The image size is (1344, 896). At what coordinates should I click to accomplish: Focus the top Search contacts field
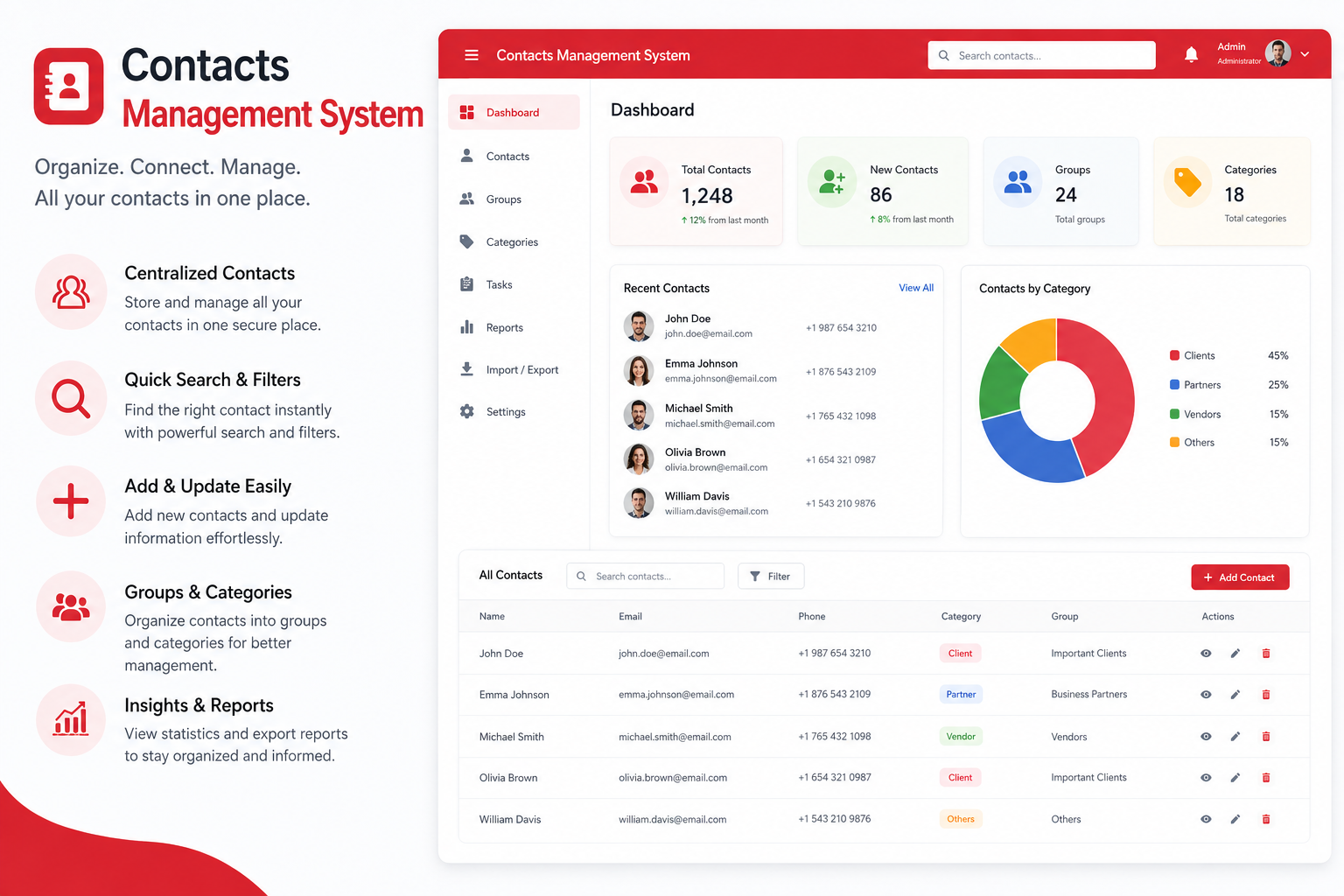coord(1041,55)
